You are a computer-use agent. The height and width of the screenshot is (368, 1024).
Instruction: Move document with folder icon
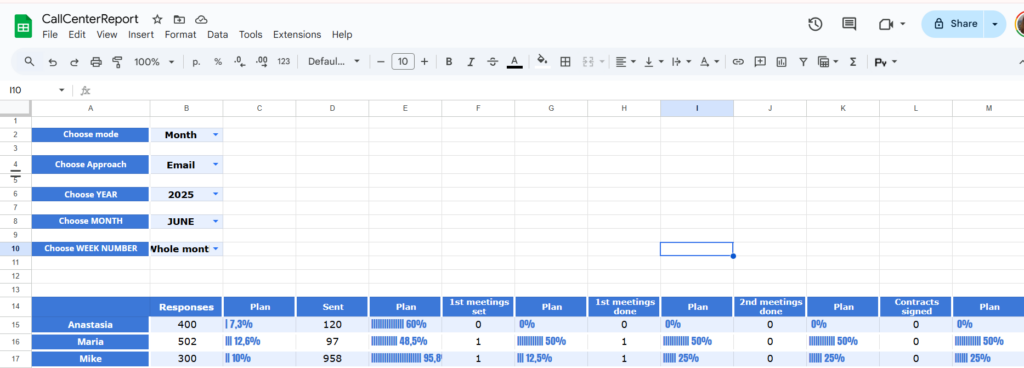pos(180,20)
